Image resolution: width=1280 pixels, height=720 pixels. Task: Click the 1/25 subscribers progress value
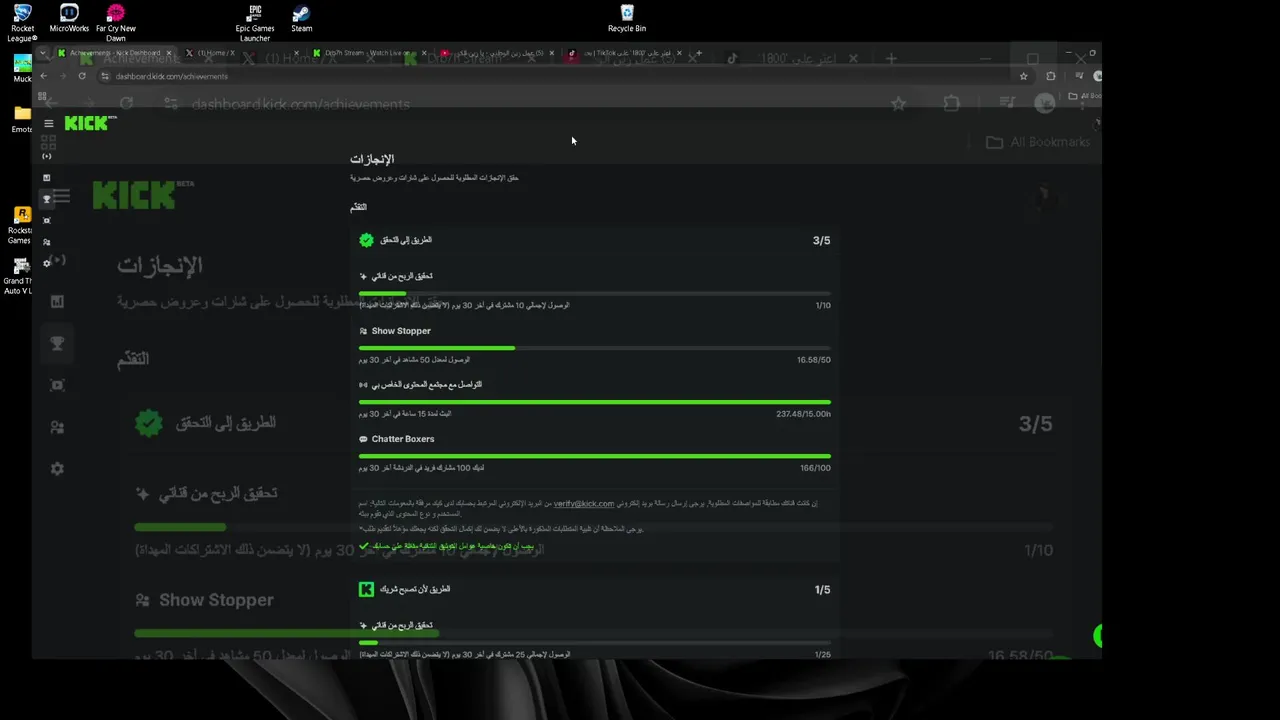tap(822, 655)
